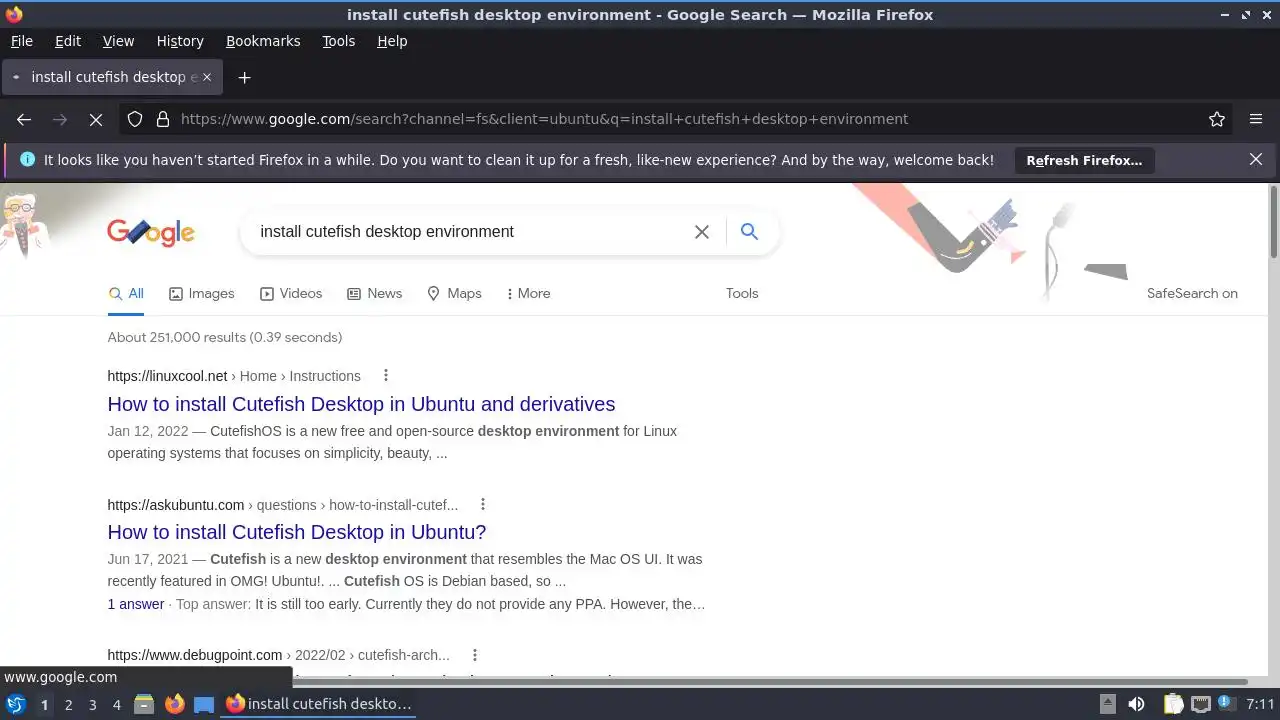Image resolution: width=1280 pixels, height=720 pixels.
Task: Open the tracking protection shield icon
Action: click(135, 119)
